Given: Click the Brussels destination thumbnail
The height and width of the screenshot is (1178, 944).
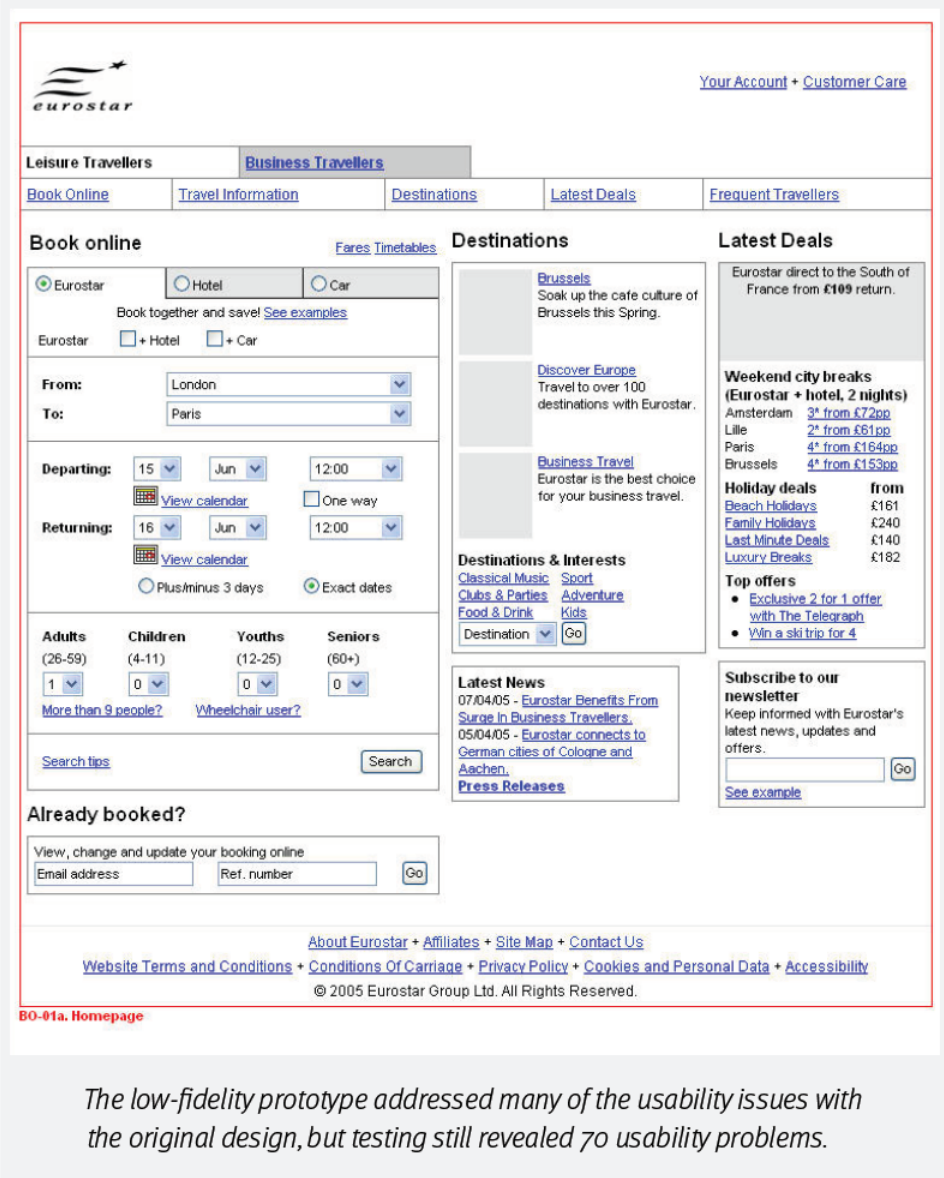Looking at the screenshot, I should click(x=495, y=311).
